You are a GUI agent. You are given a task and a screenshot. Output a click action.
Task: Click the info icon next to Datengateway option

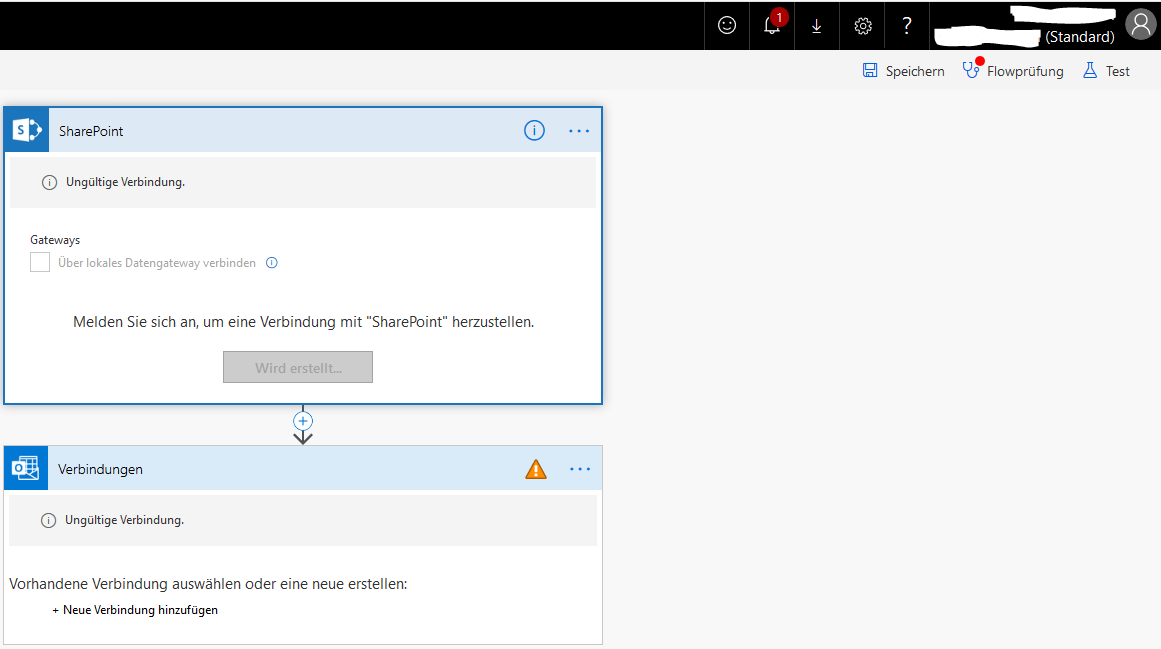[x=272, y=263]
